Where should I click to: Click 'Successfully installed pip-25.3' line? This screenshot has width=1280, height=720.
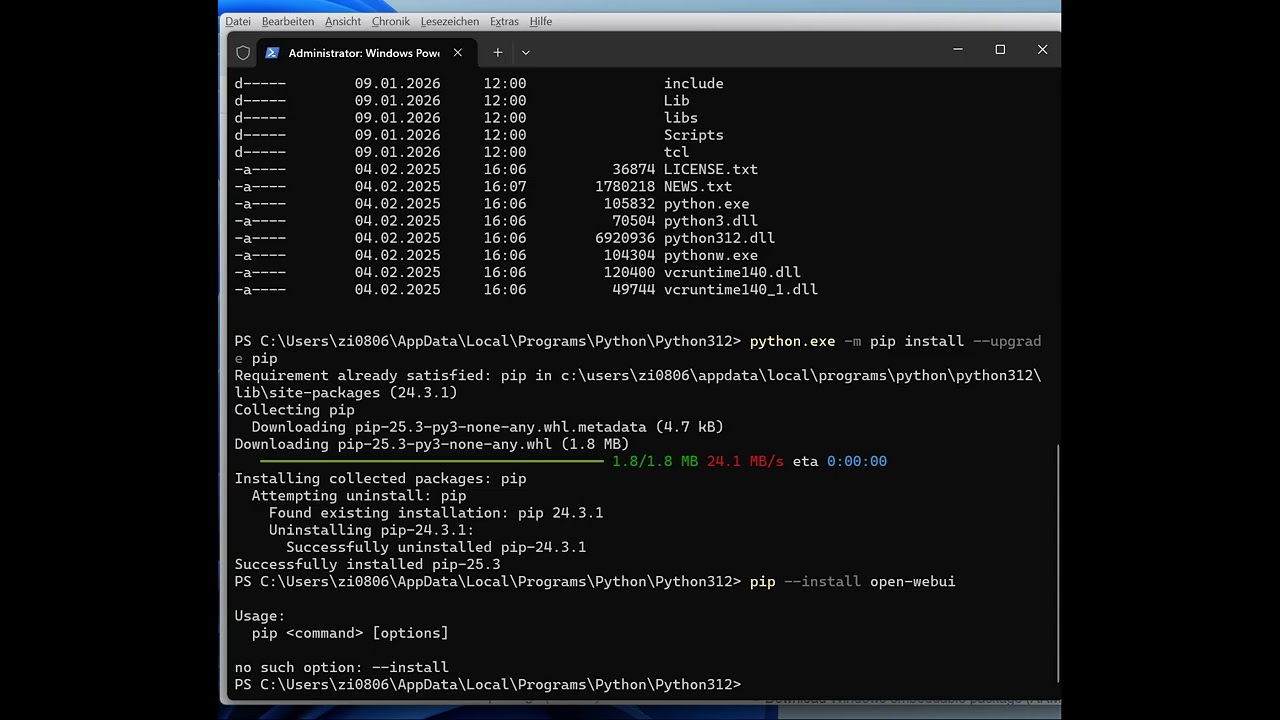[368, 564]
